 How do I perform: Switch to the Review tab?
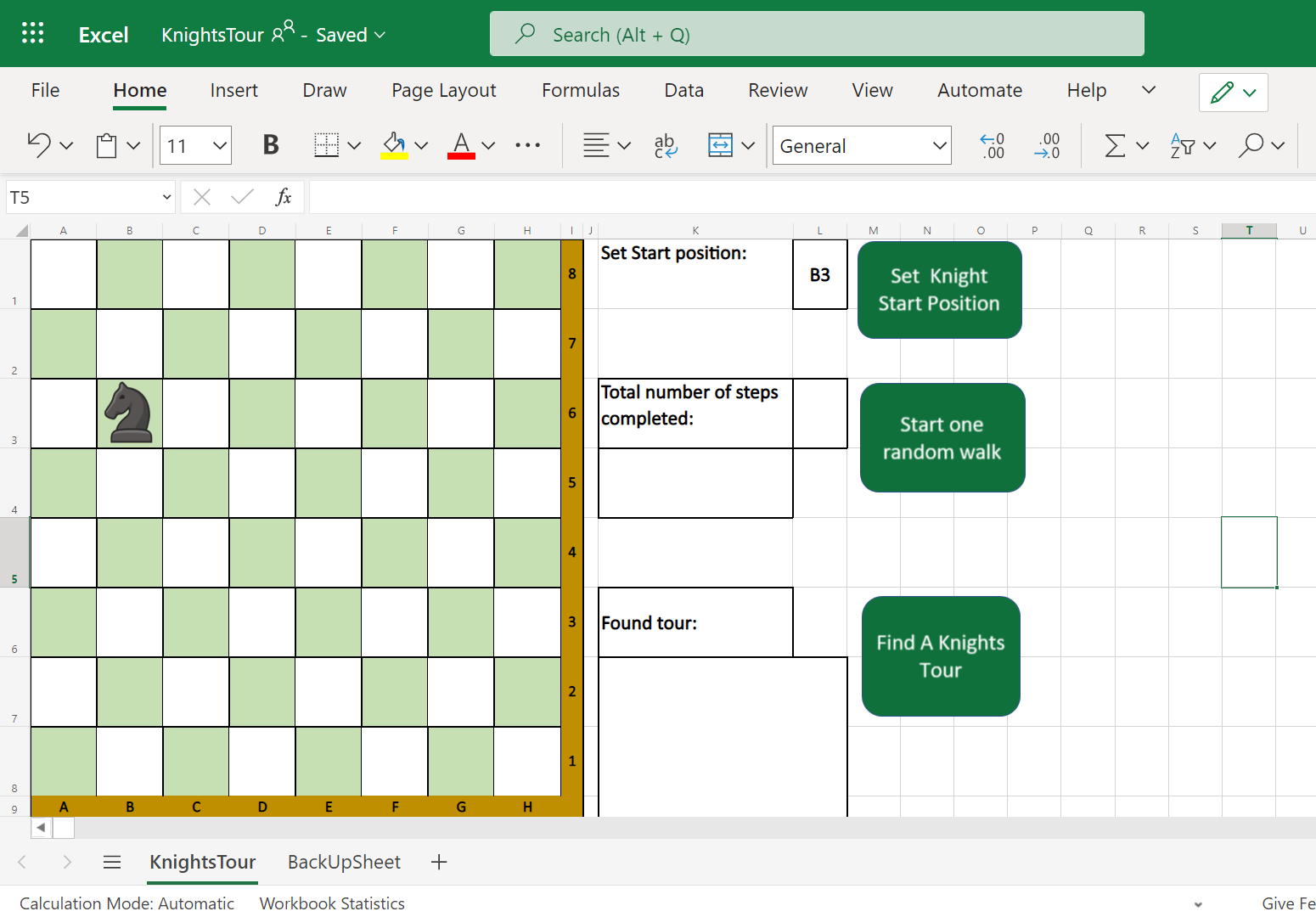778,90
